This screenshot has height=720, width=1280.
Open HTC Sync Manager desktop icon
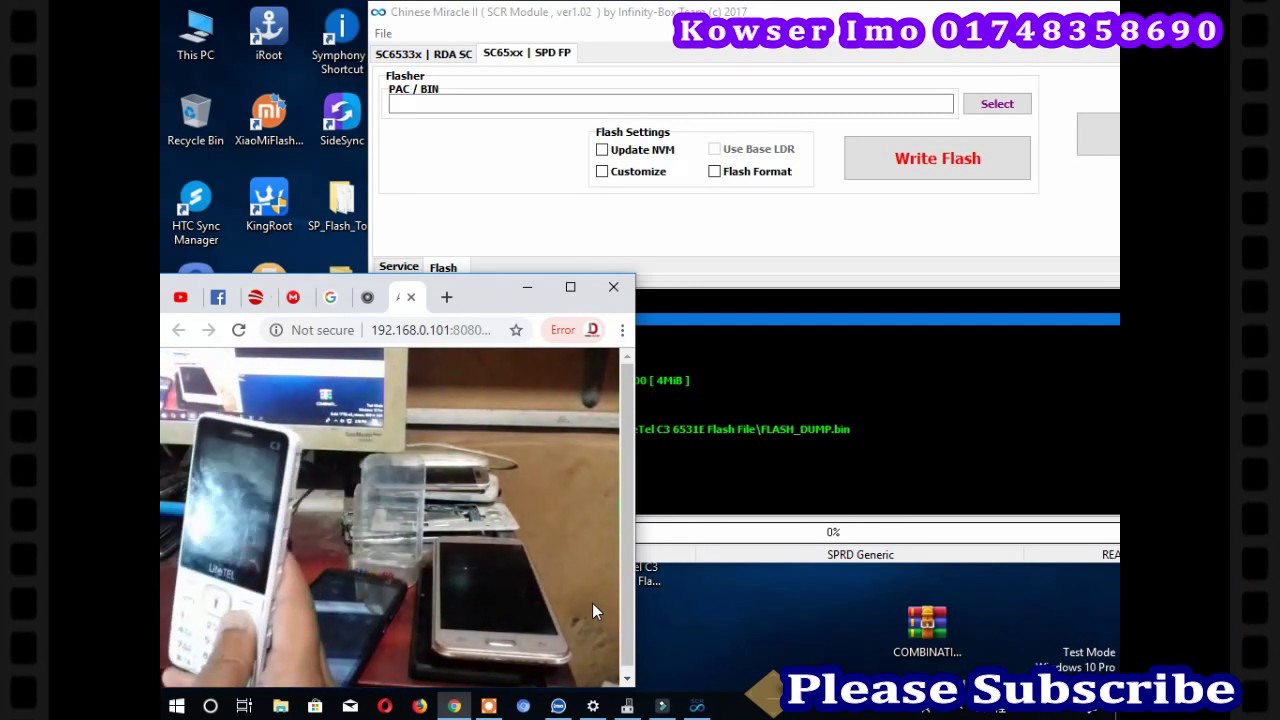(x=195, y=213)
